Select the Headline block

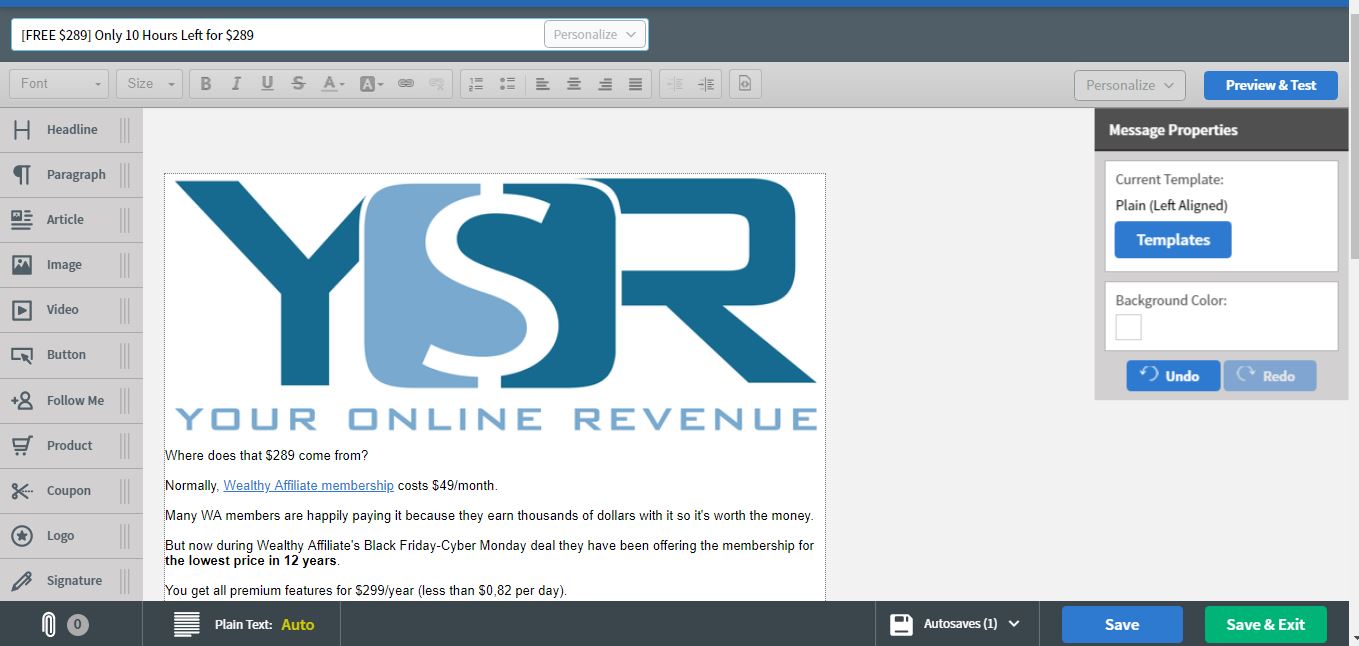pyautogui.click(x=71, y=130)
